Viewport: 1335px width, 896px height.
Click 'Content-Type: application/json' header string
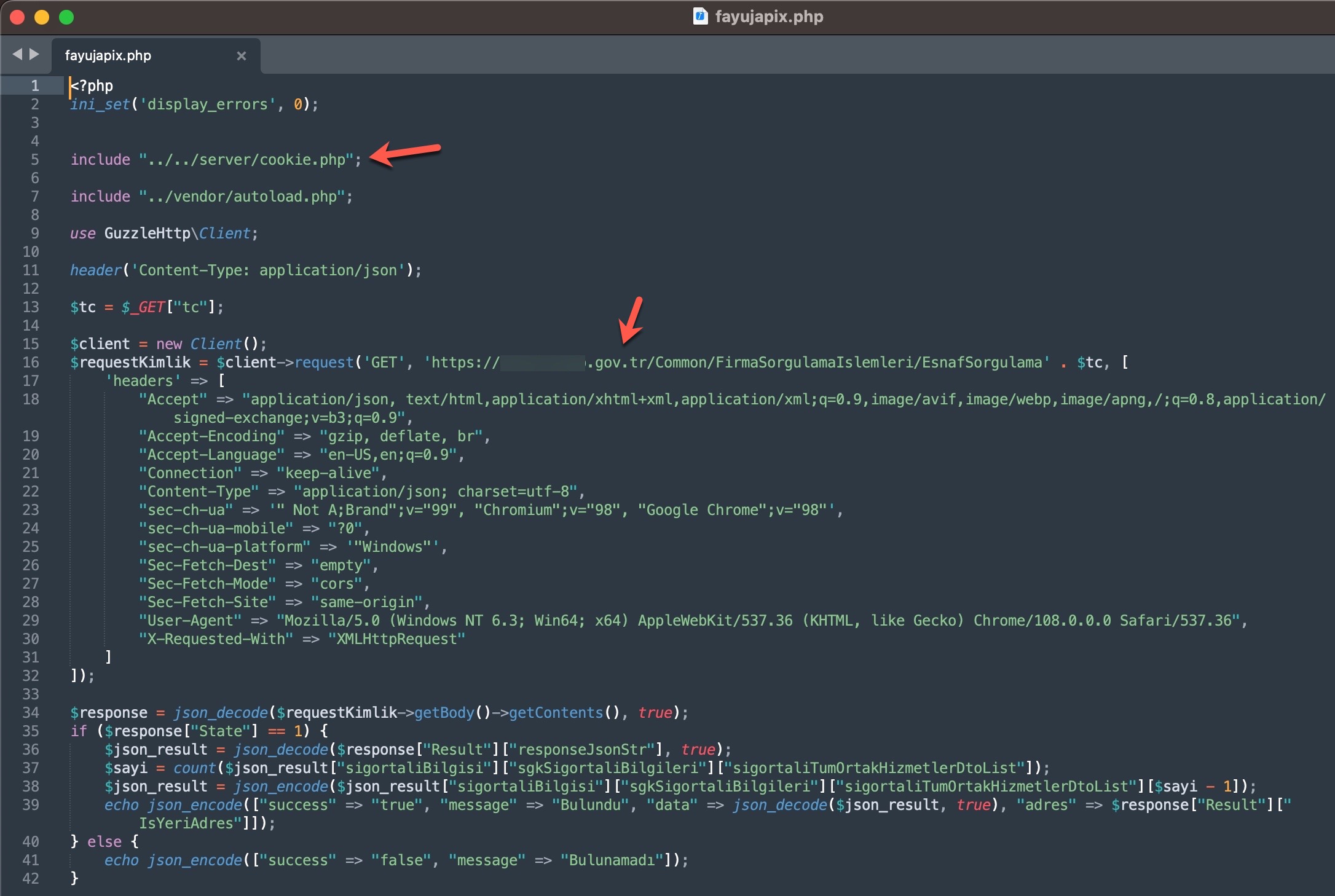click(x=268, y=270)
